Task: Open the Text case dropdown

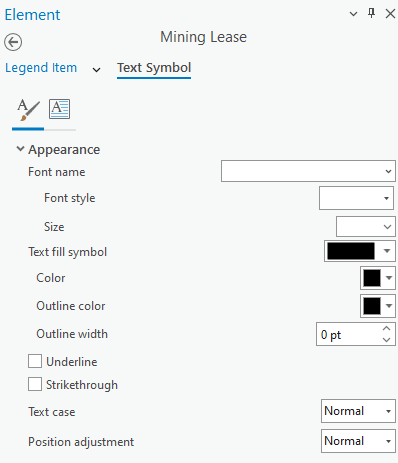Action: point(358,411)
